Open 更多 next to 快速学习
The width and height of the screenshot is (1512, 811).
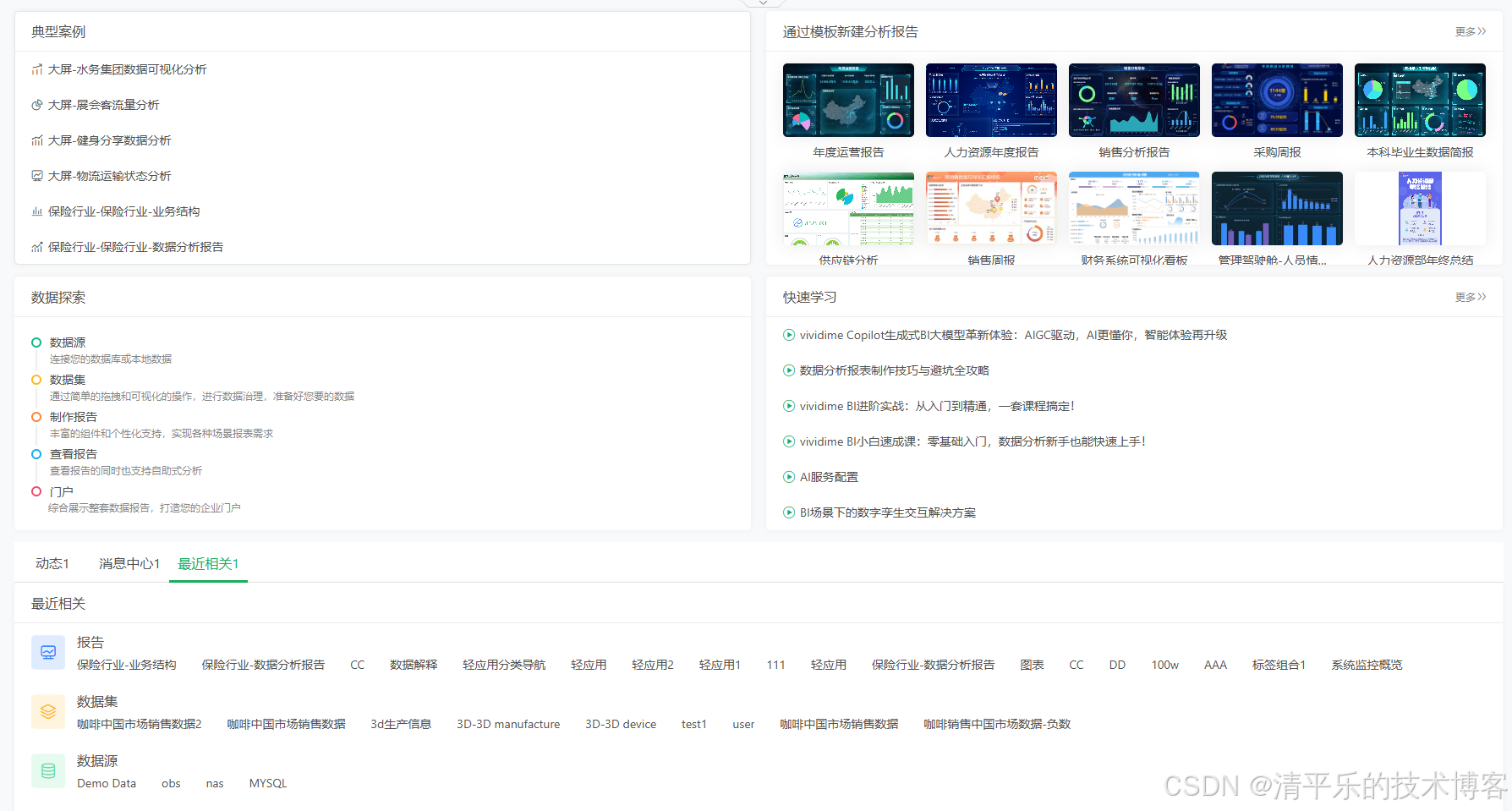[1470, 297]
